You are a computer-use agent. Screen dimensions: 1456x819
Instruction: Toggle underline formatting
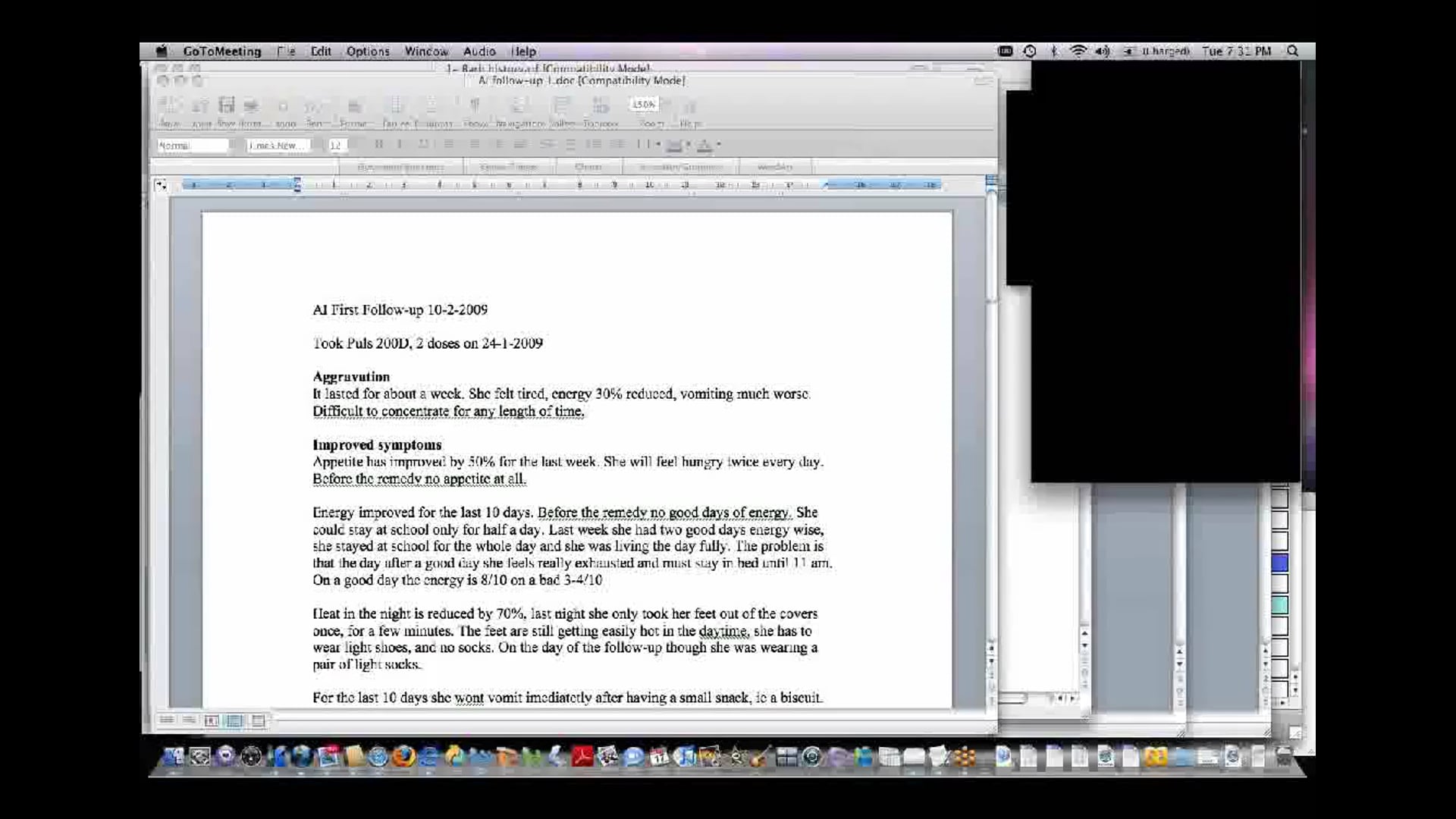point(422,144)
